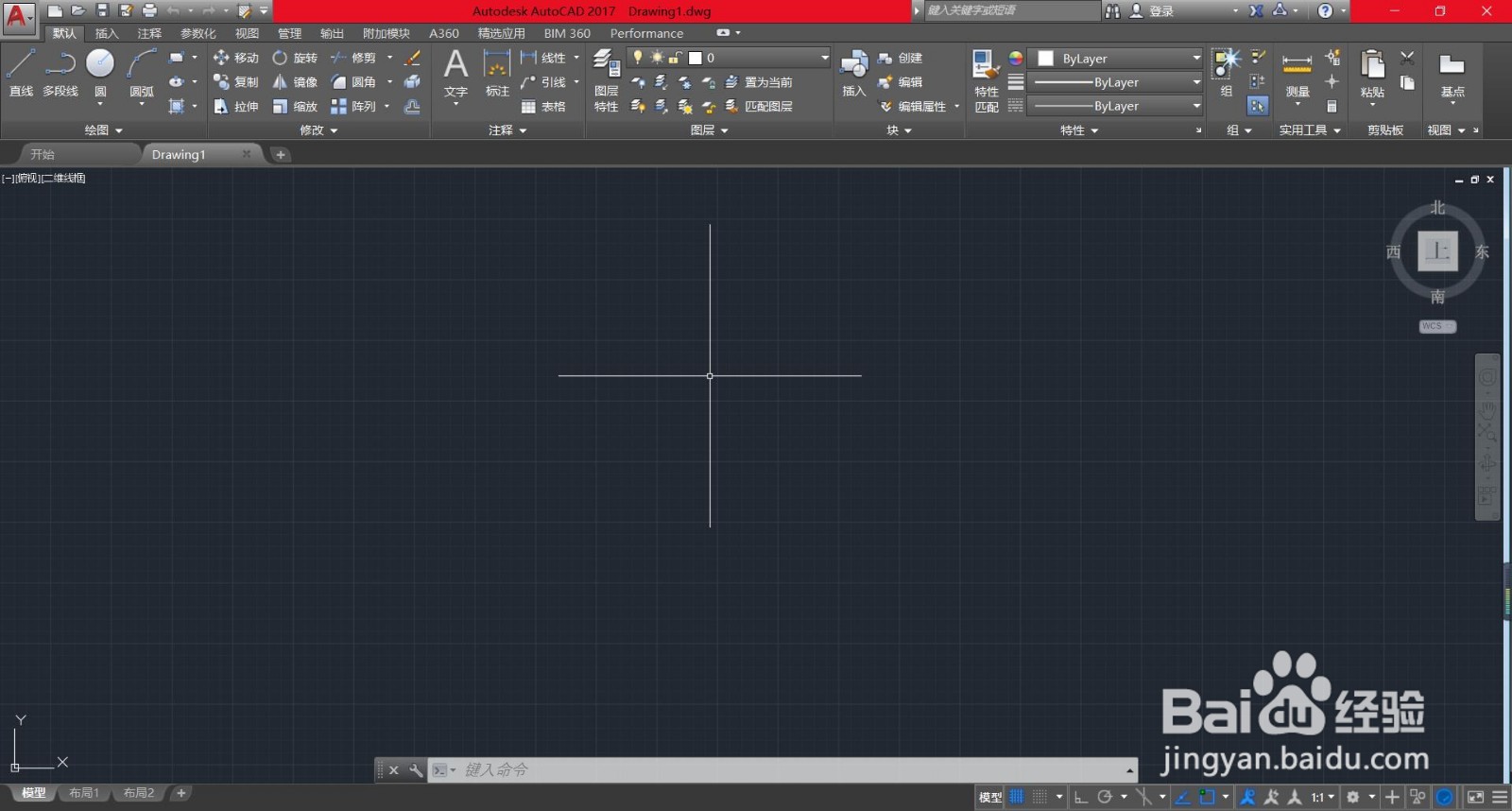
Task: Open the Performance ribbon tab
Action: point(646,33)
